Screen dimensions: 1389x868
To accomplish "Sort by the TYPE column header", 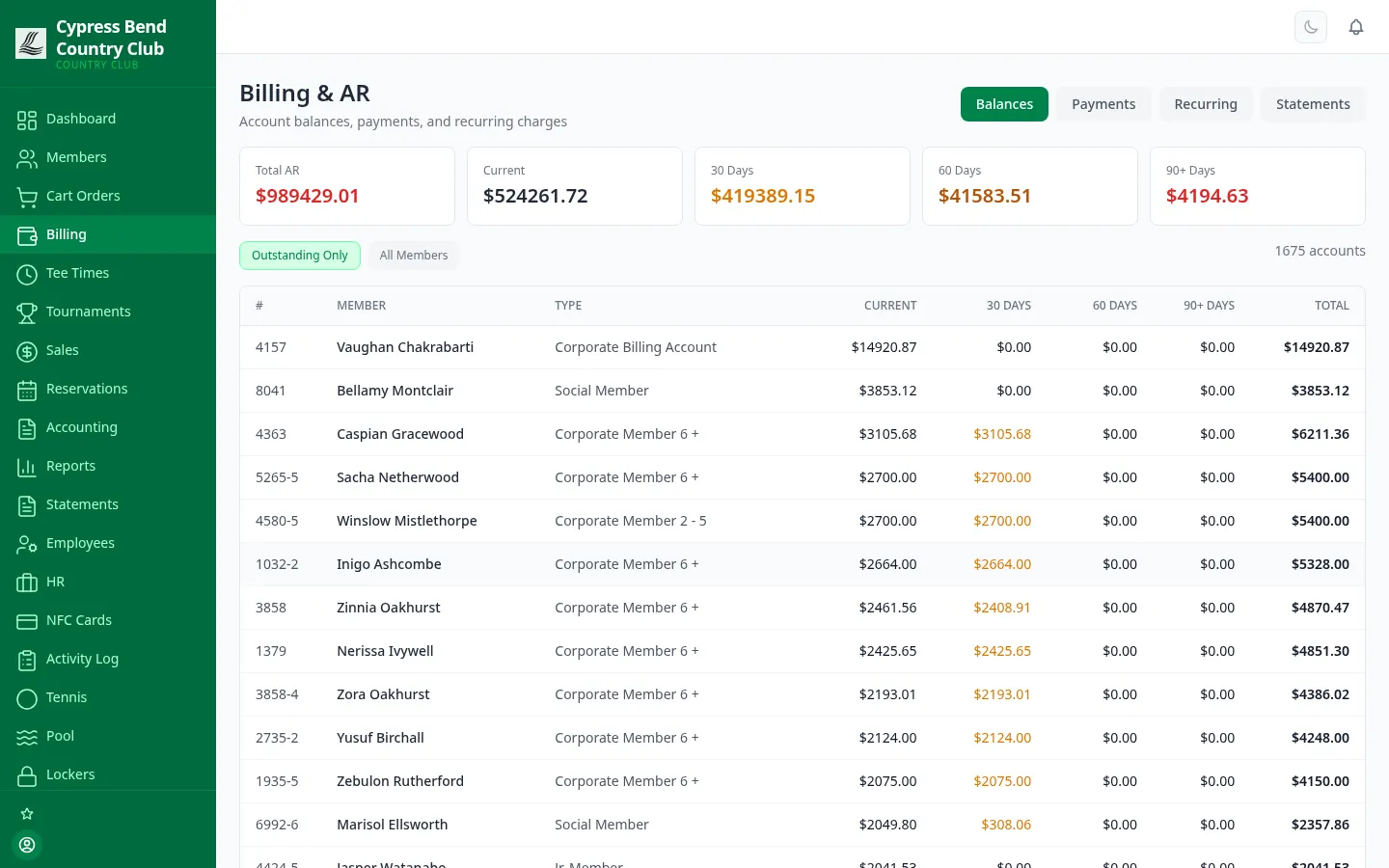I will [x=568, y=306].
